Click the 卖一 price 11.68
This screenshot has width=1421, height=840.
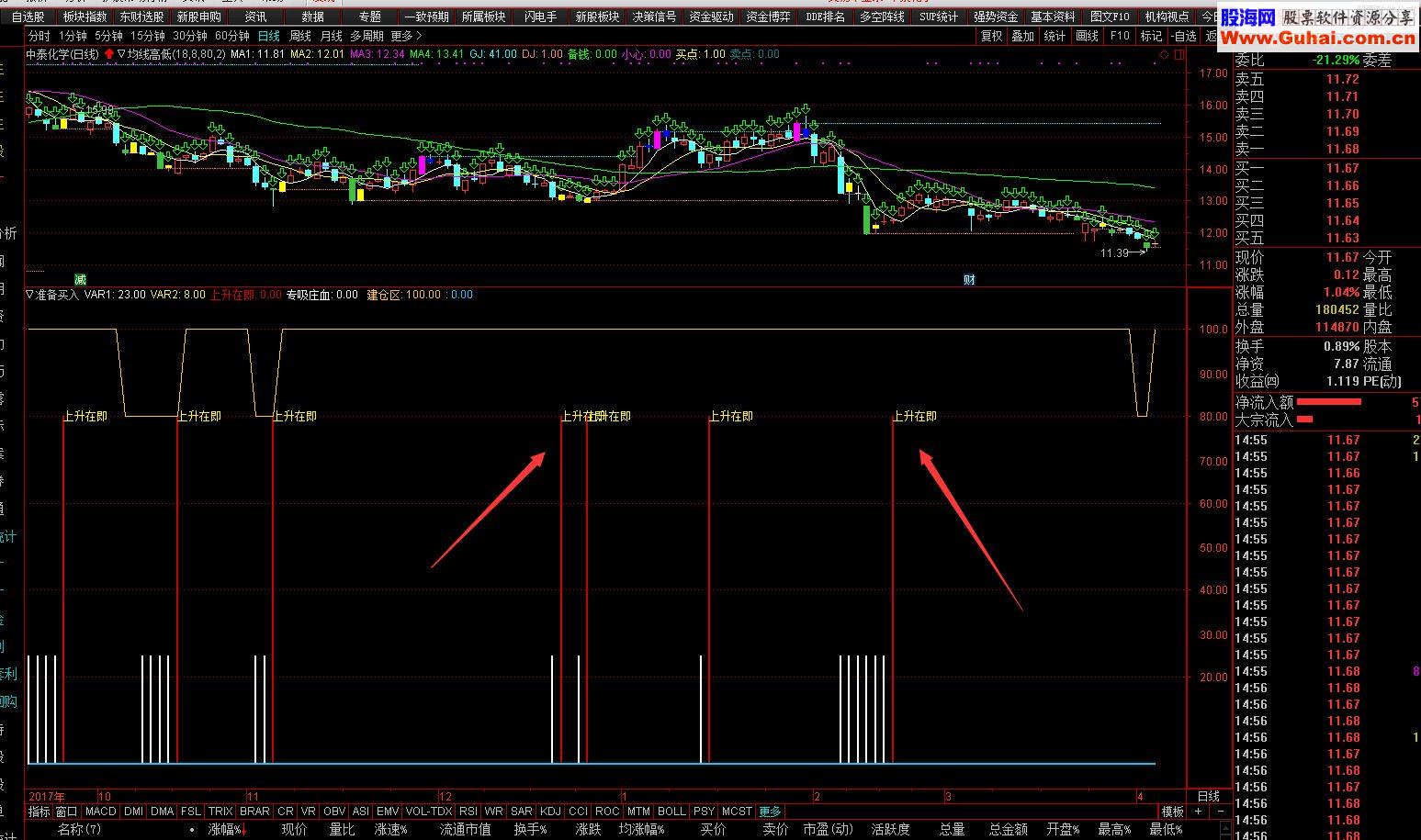[x=1343, y=149]
